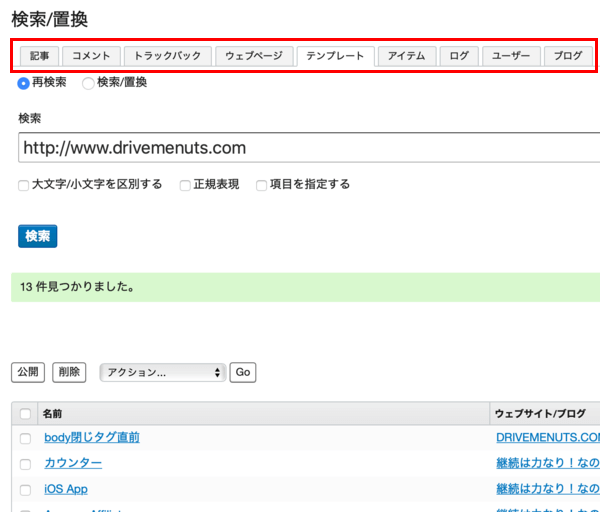Open the ウェブページ tab
The image size is (600, 512).
(254, 56)
